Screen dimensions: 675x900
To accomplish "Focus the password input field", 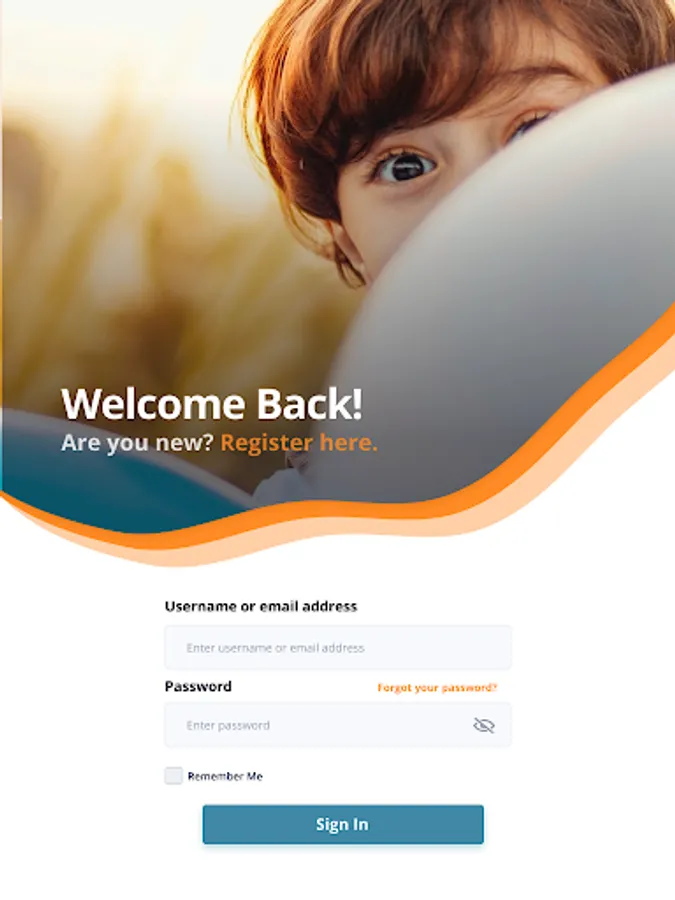I will click(338, 726).
